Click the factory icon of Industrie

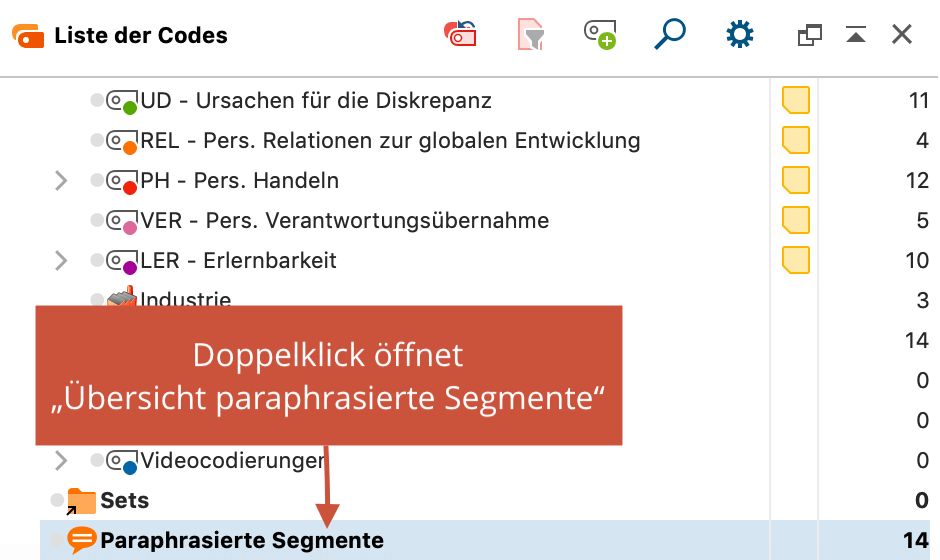coord(122,297)
